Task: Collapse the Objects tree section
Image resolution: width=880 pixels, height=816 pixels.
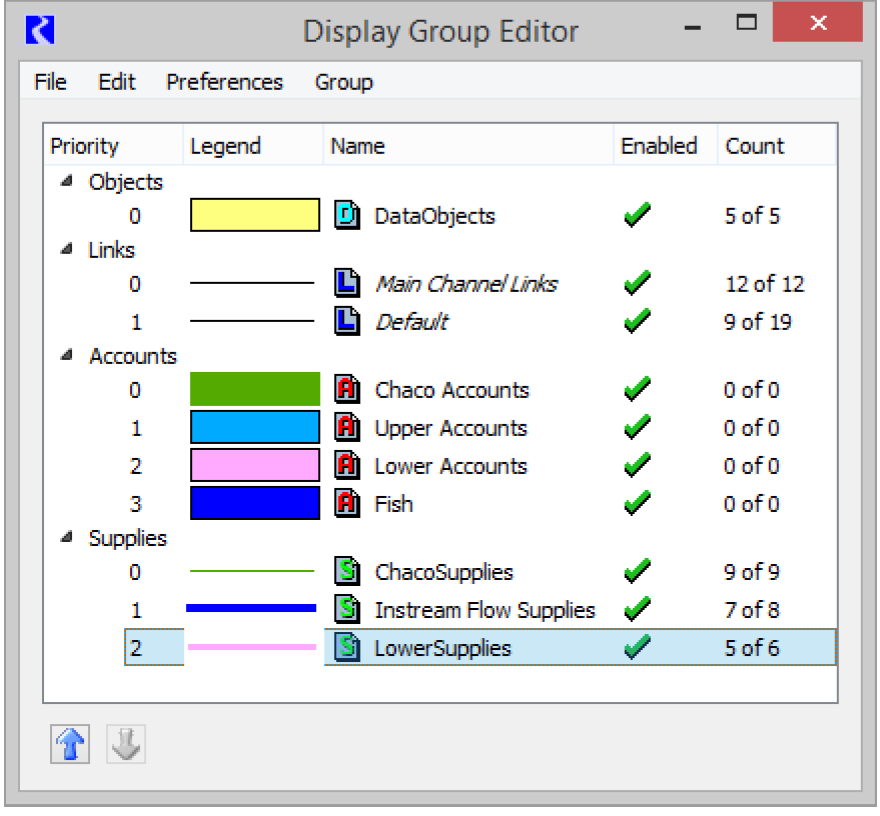Action: click(67, 182)
